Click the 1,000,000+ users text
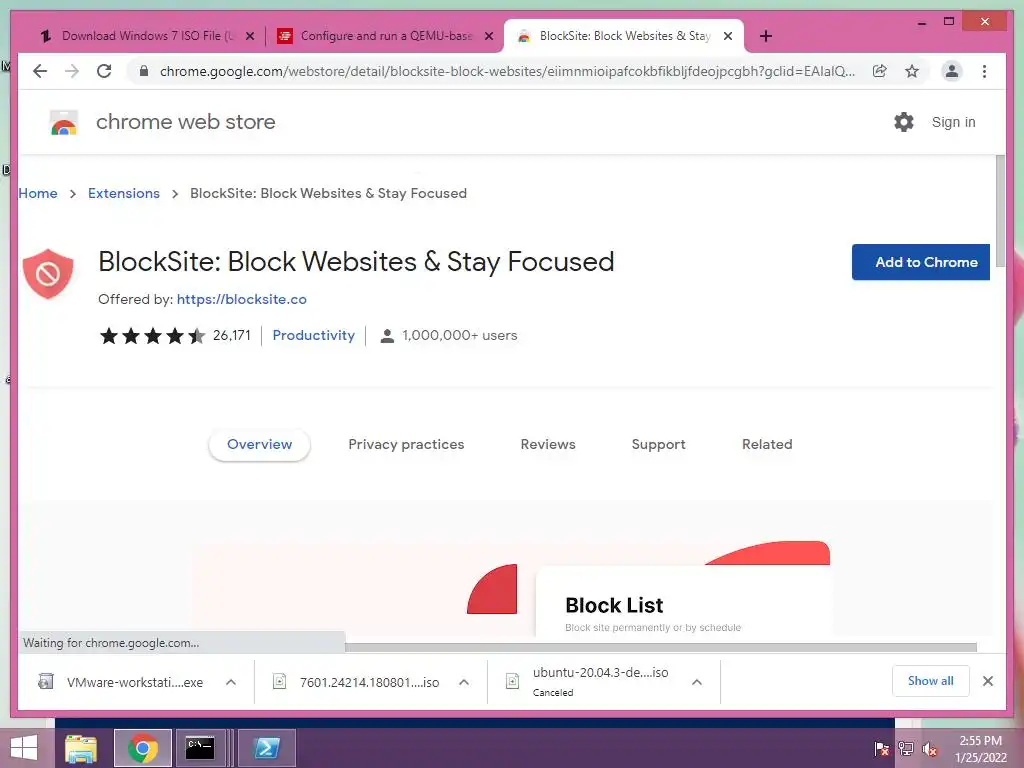The width and height of the screenshot is (1024, 768). pos(459,335)
